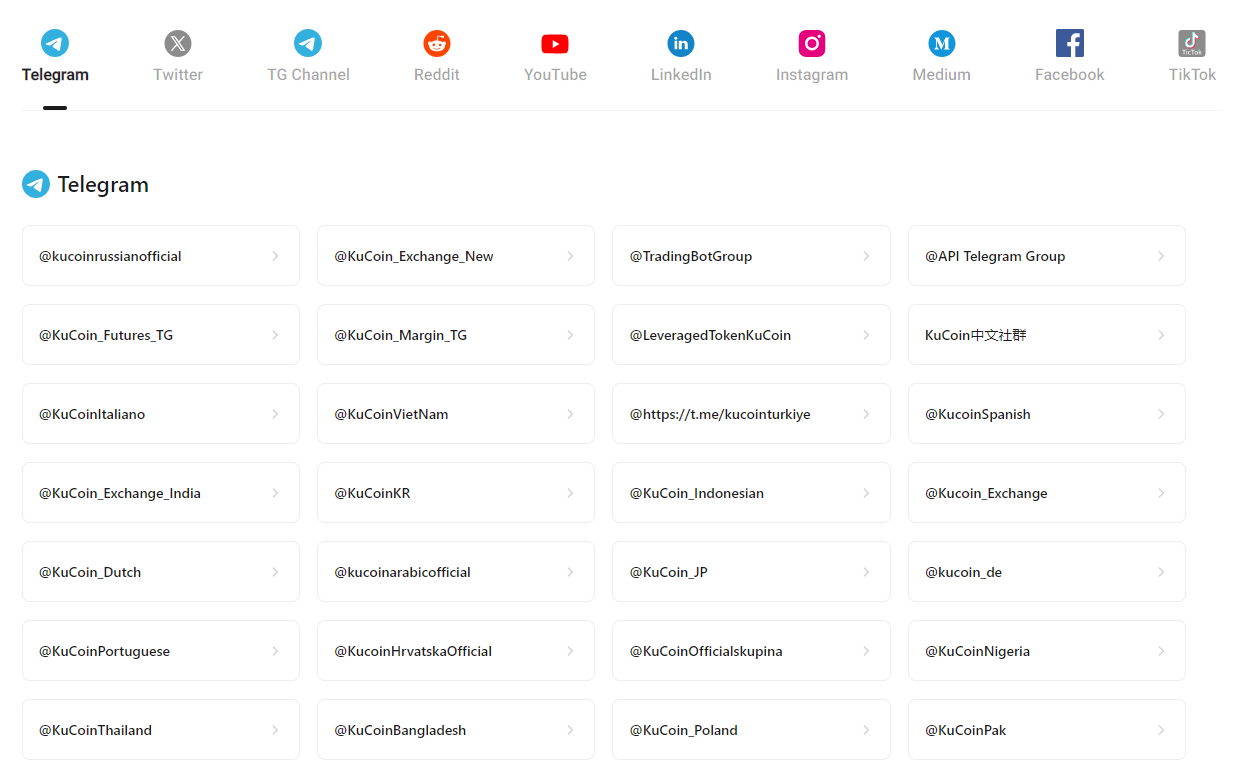Click chevron on @KucoinSpanish card

[x=1161, y=414]
